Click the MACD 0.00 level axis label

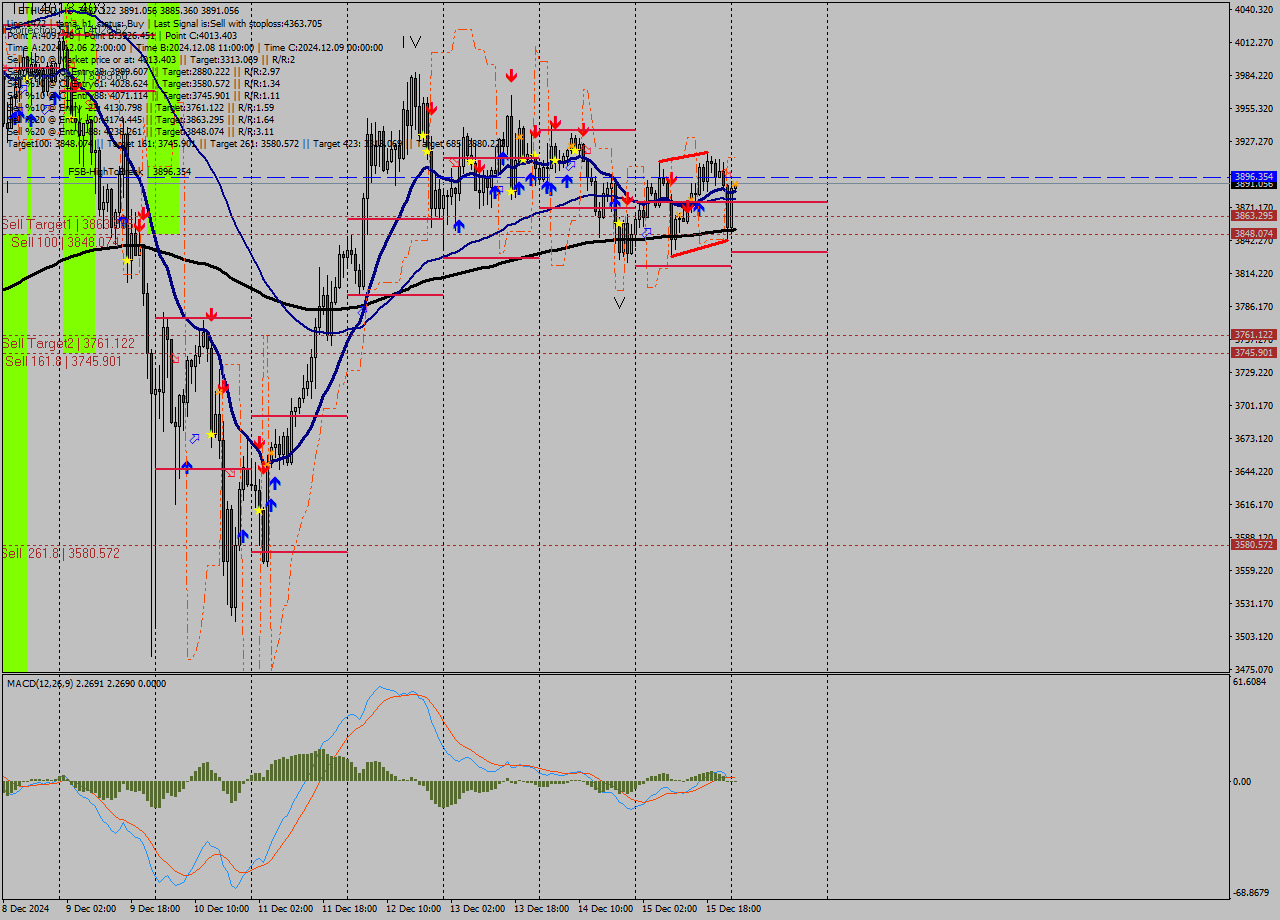tap(1241, 782)
